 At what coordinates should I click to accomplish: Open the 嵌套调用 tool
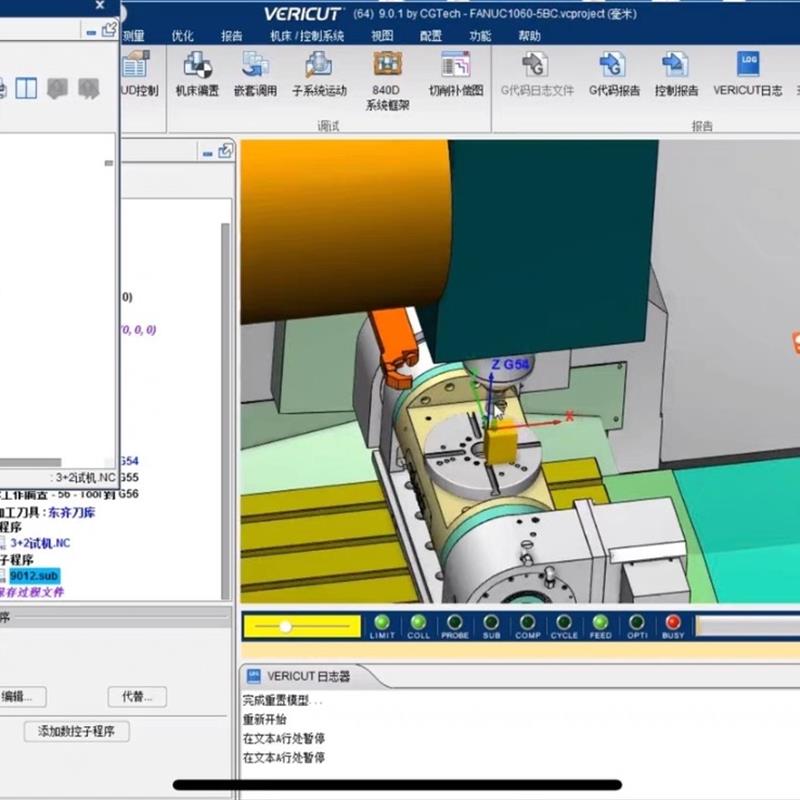pyautogui.click(x=255, y=74)
